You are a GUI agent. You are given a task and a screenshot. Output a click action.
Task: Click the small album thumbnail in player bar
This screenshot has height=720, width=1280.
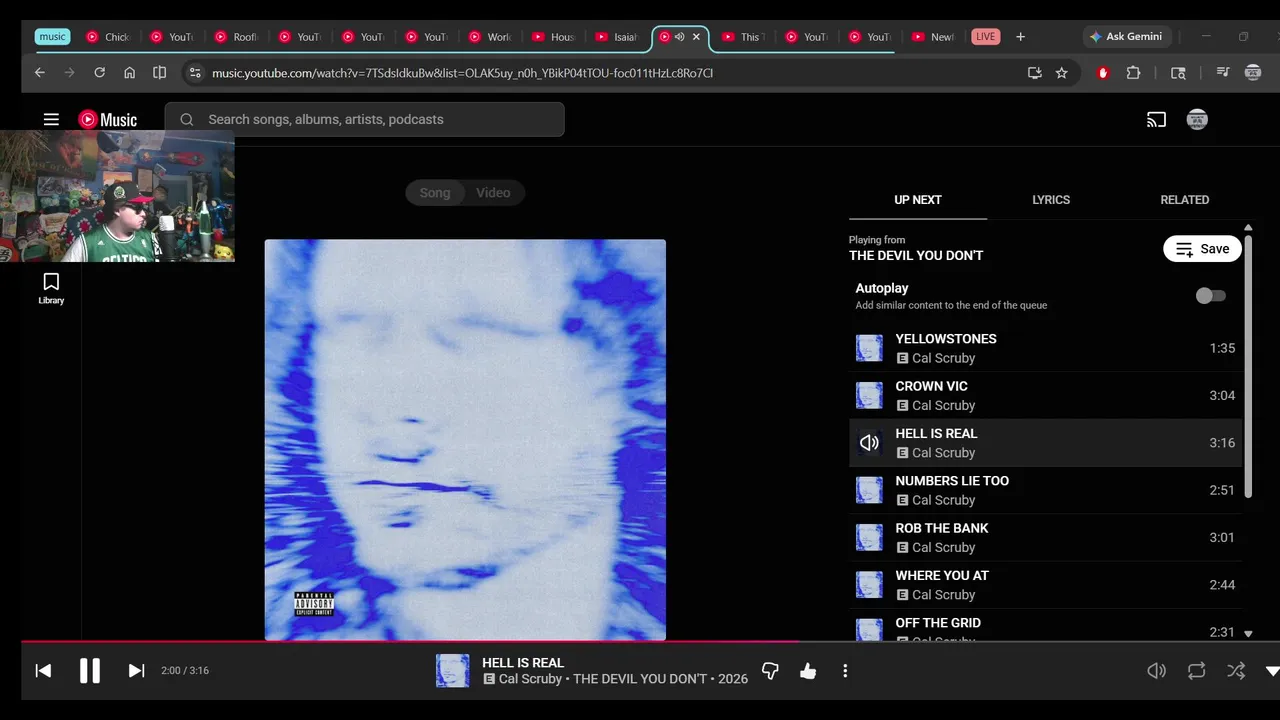(x=453, y=671)
